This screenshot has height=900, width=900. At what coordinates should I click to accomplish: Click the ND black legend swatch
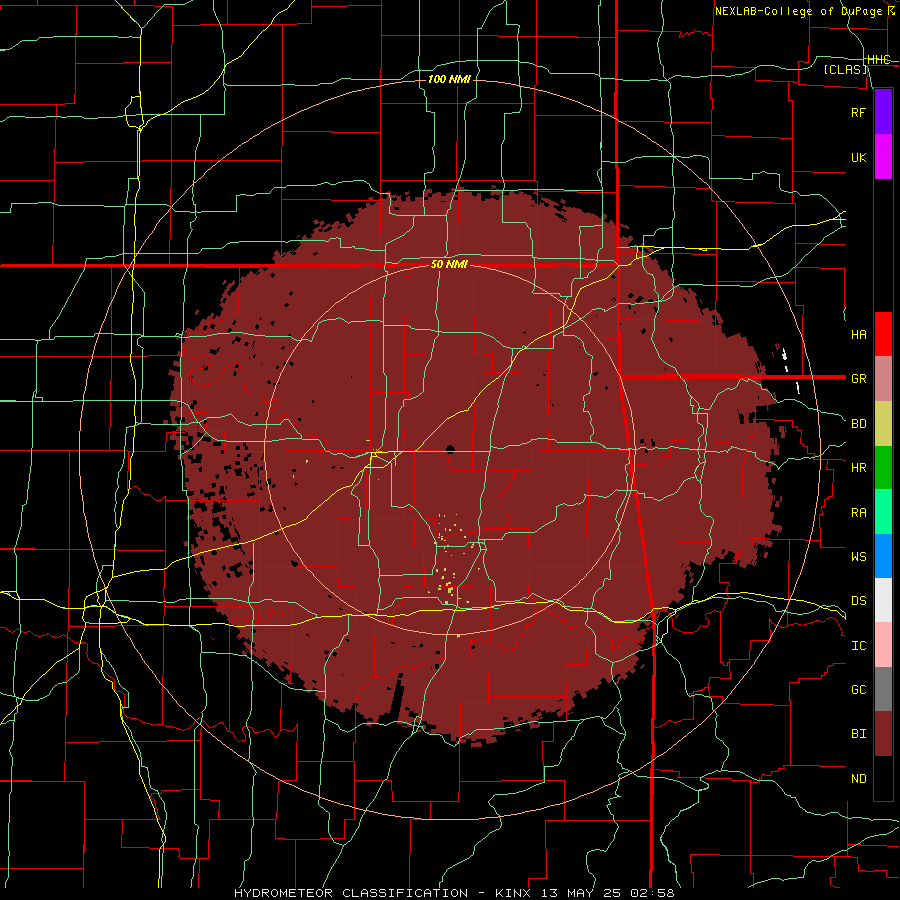point(883,778)
